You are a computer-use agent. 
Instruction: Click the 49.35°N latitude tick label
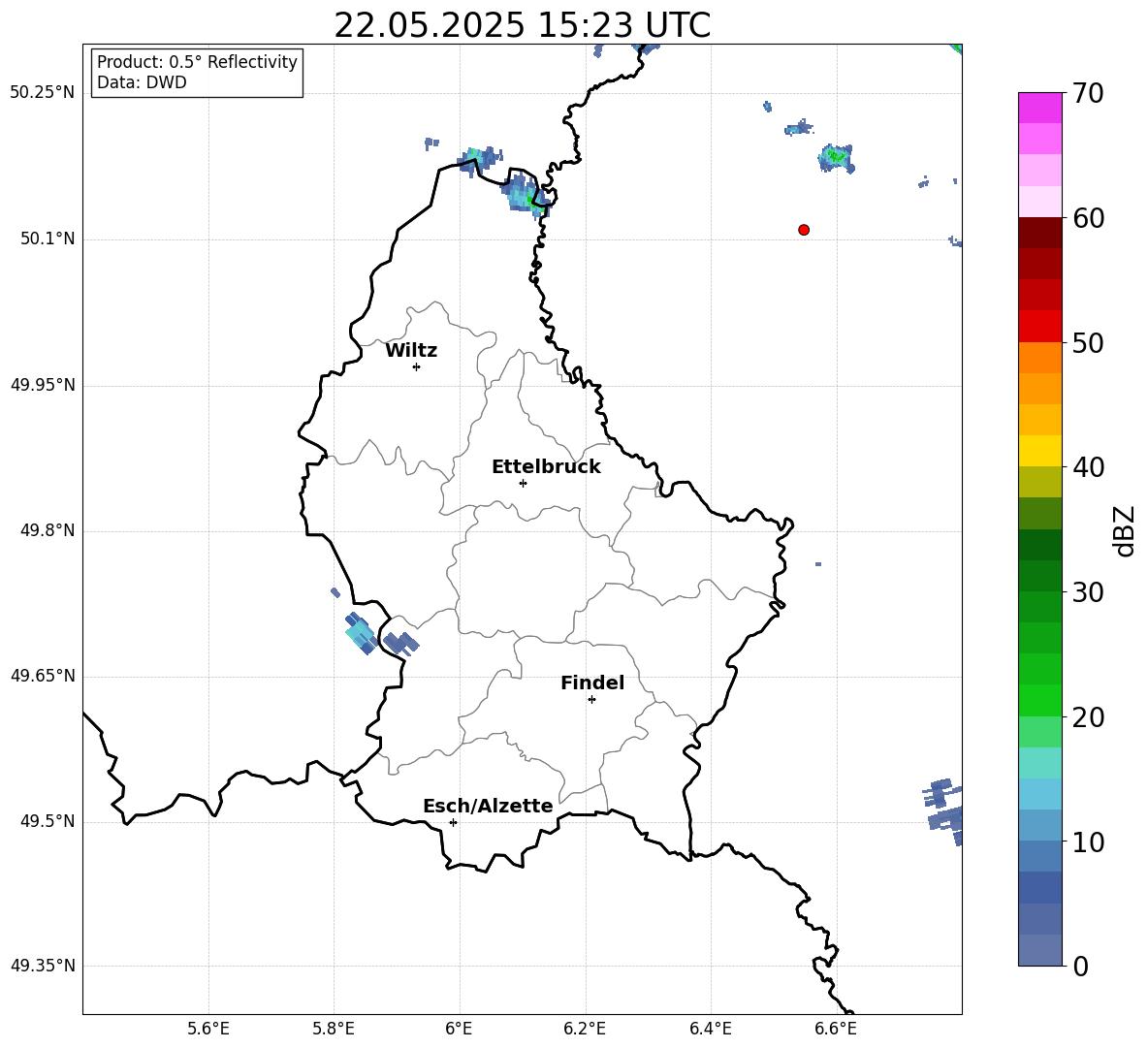point(43,966)
